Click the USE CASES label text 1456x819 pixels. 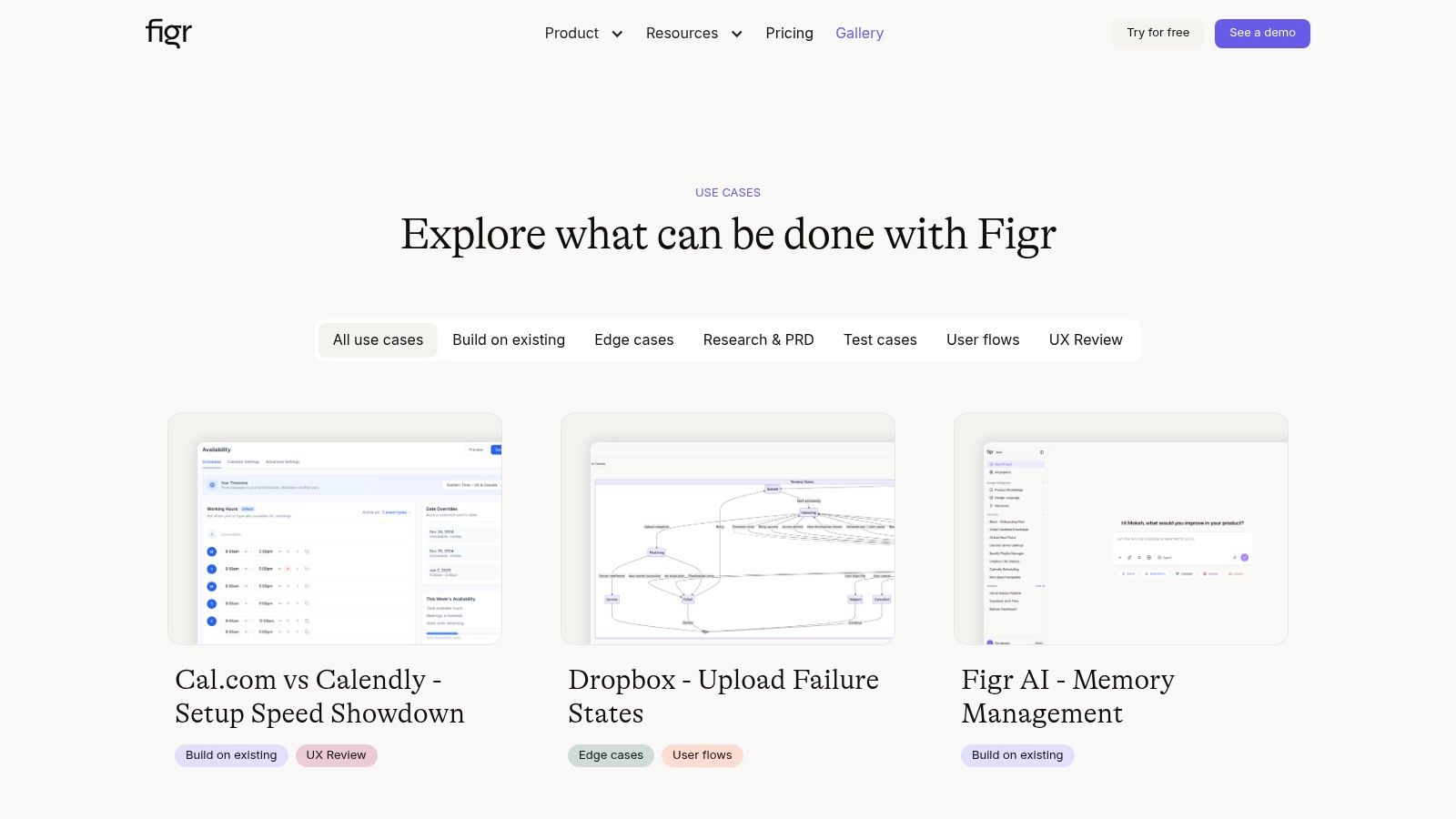(728, 193)
